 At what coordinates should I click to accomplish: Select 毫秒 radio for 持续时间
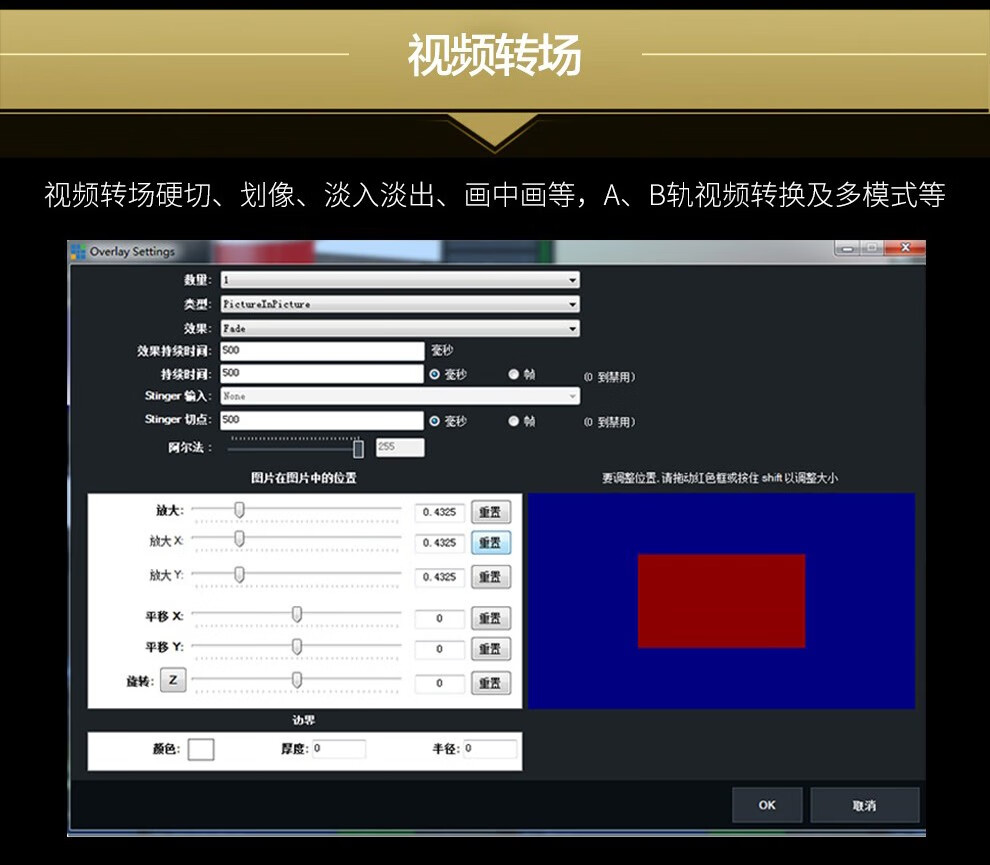[435, 374]
